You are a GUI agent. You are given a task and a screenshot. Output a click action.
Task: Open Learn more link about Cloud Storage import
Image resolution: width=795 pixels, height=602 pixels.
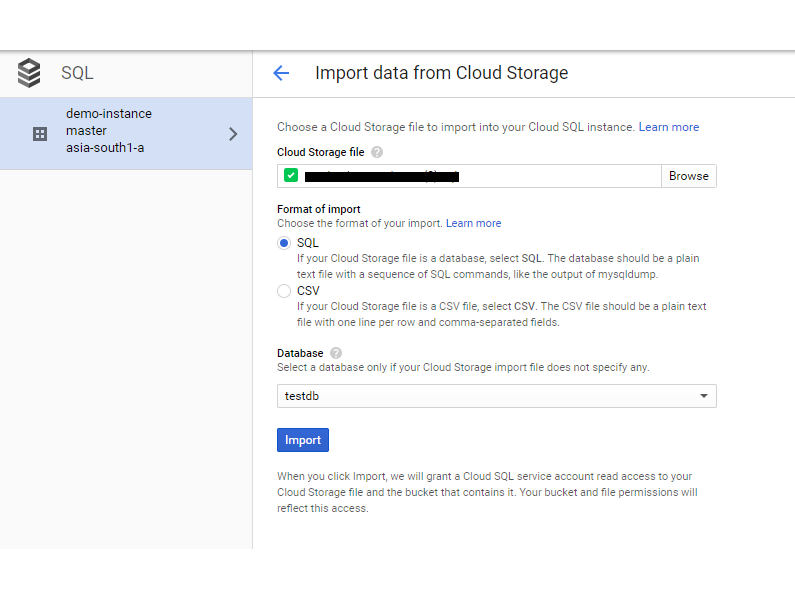pyautogui.click(x=668, y=127)
